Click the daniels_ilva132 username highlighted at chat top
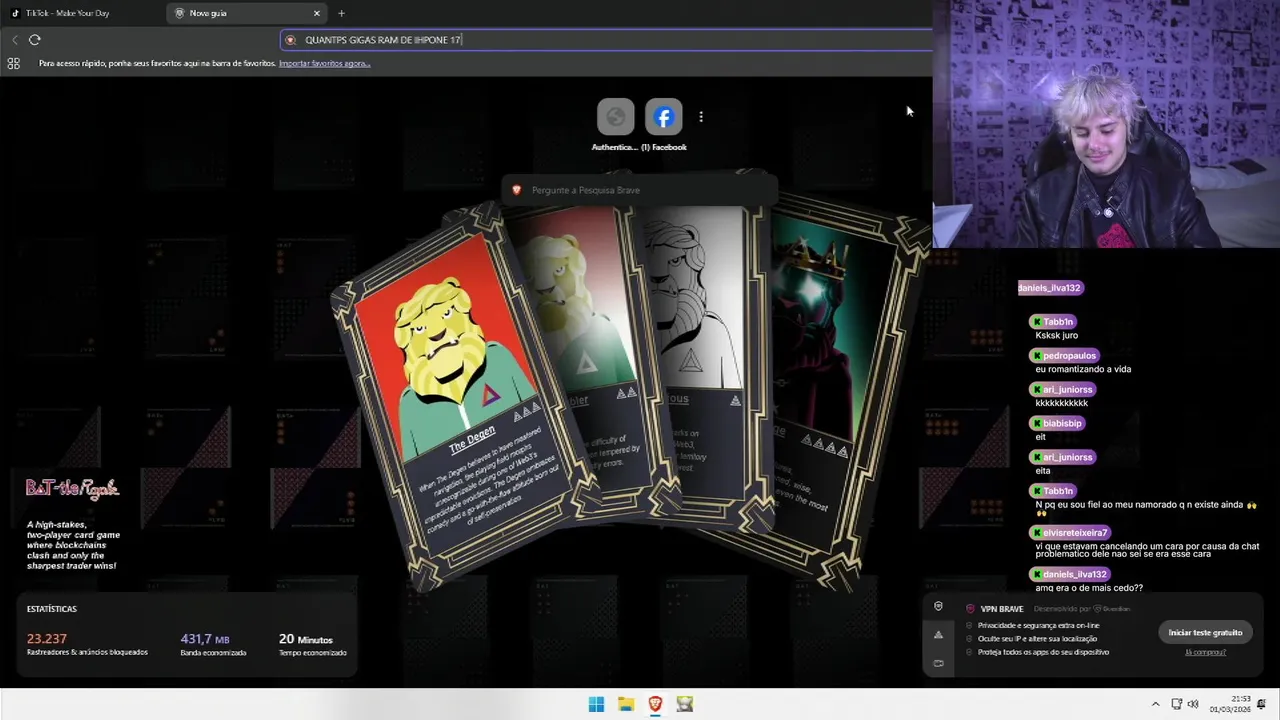The image size is (1280, 720). tap(1050, 288)
